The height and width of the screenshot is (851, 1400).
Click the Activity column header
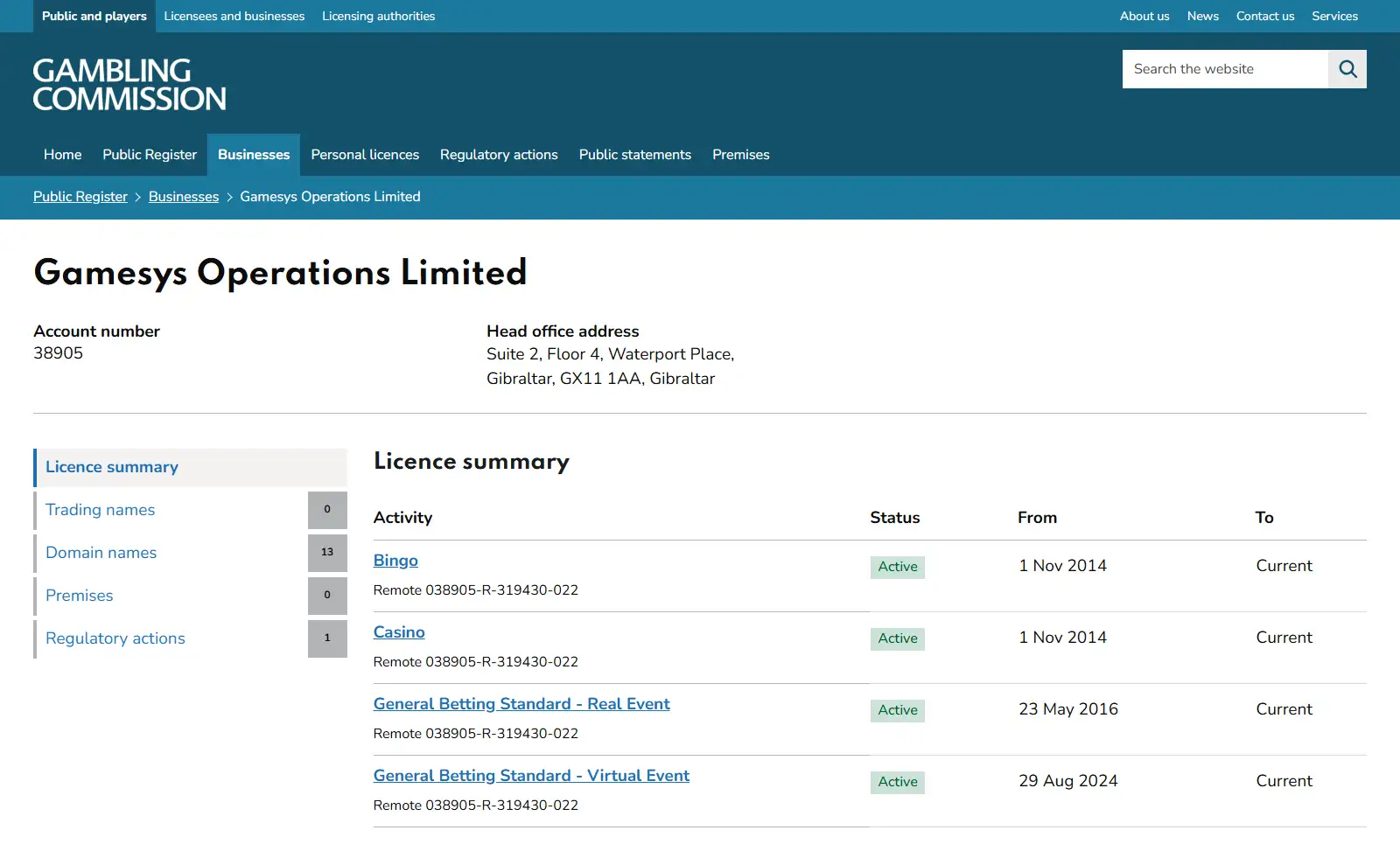(402, 518)
